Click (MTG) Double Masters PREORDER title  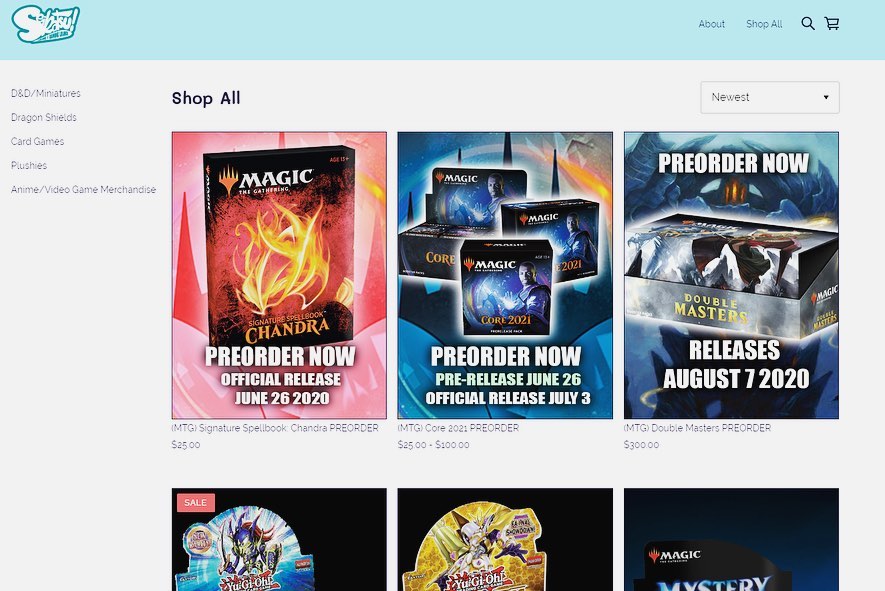tap(697, 428)
